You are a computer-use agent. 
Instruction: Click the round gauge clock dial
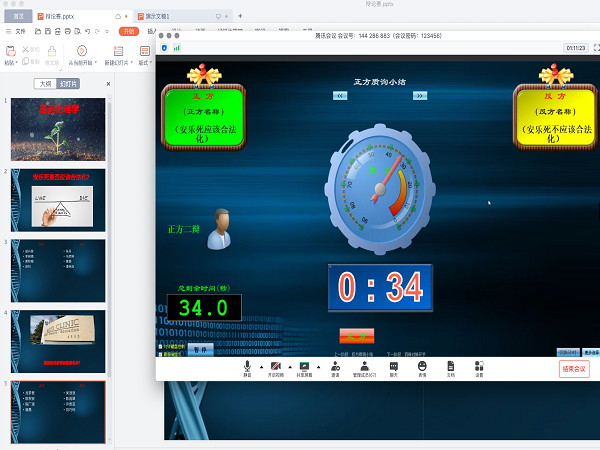pos(380,188)
